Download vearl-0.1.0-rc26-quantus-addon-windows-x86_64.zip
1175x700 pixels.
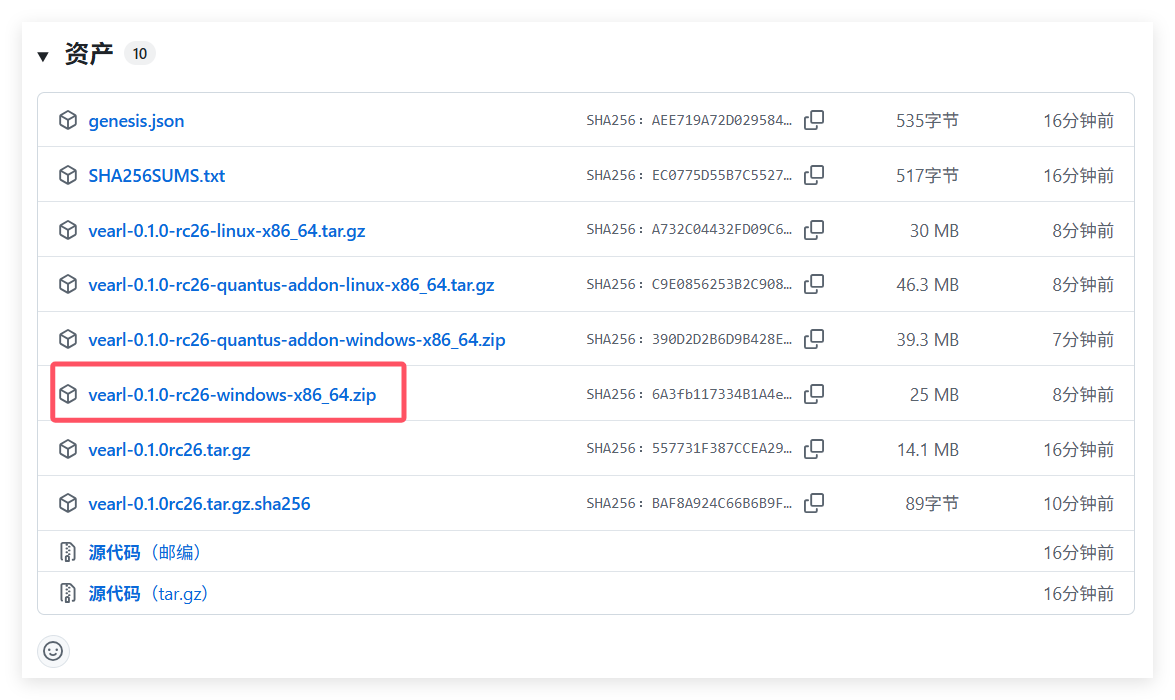[297, 340]
